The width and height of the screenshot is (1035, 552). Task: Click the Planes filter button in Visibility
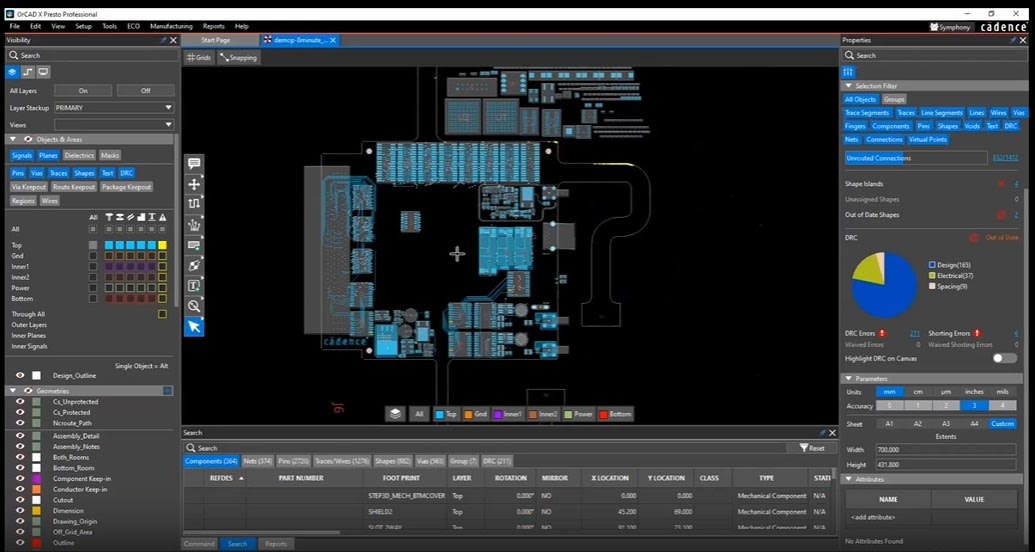(x=48, y=155)
